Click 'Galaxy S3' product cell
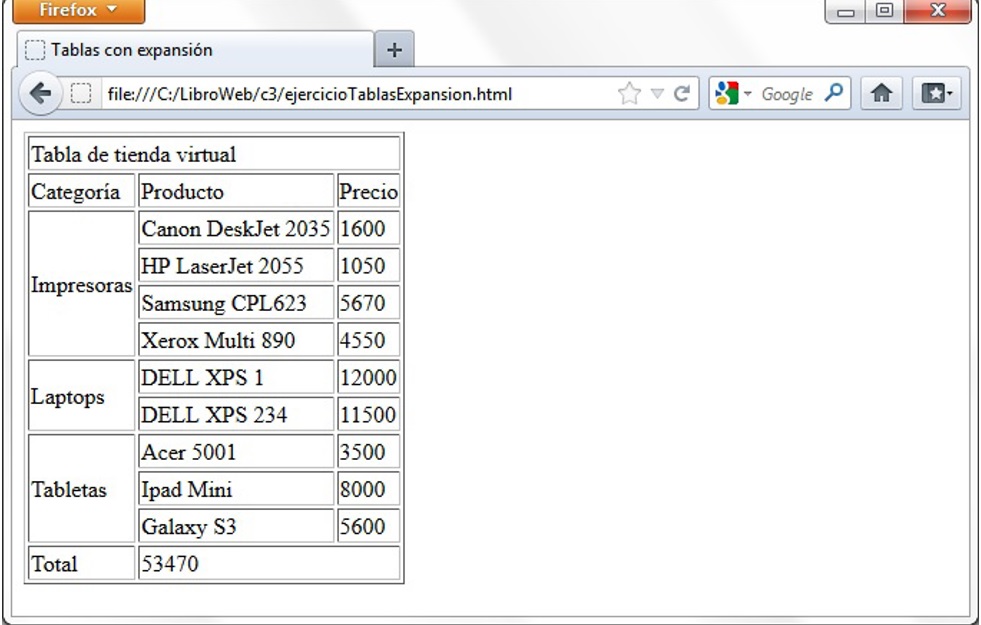The image size is (981, 625). (x=236, y=526)
